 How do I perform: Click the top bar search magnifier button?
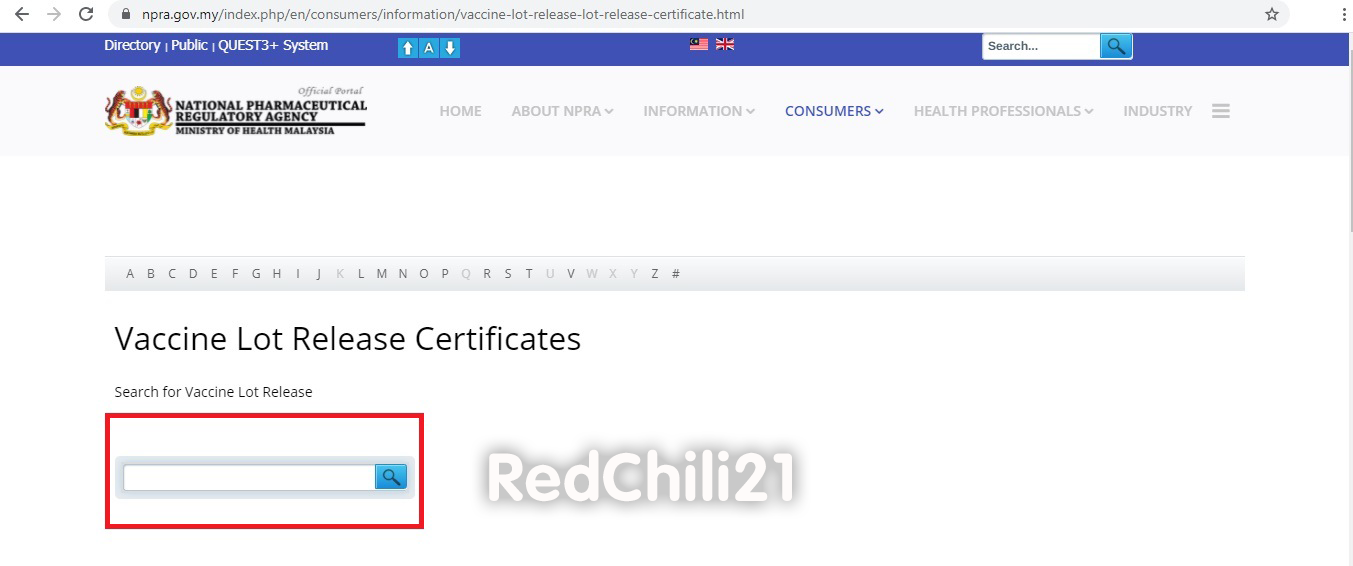click(1116, 46)
